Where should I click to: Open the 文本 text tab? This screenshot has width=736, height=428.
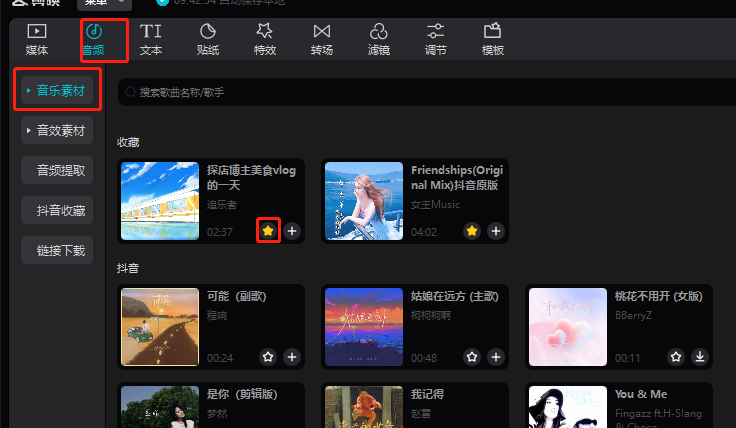pyautogui.click(x=151, y=39)
